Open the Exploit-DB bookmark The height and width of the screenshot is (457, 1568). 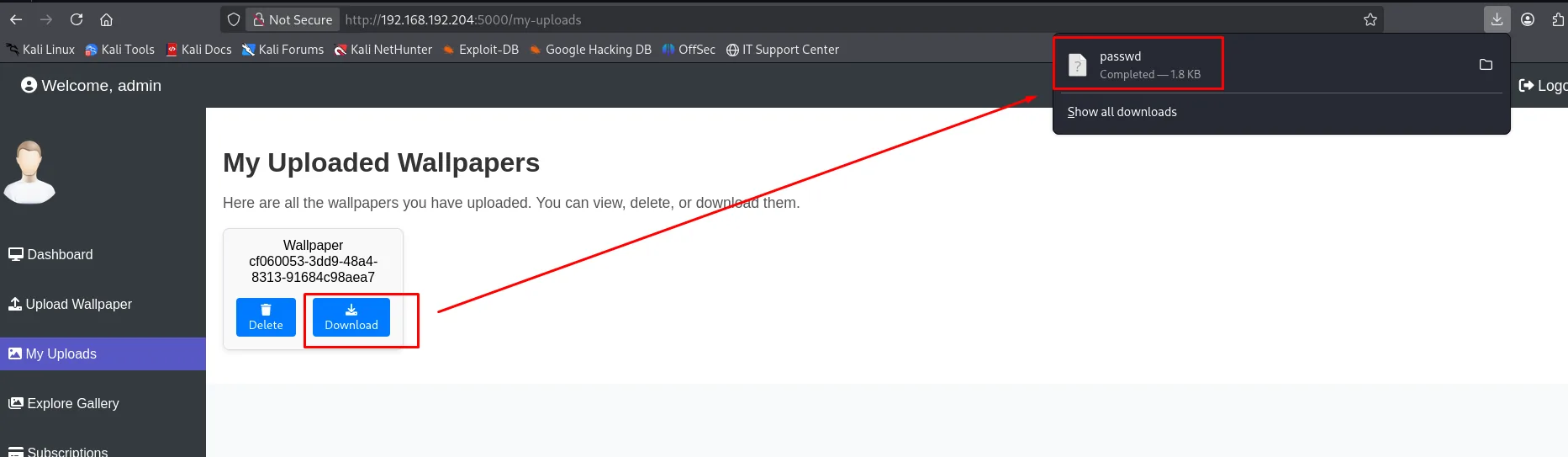tap(481, 50)
